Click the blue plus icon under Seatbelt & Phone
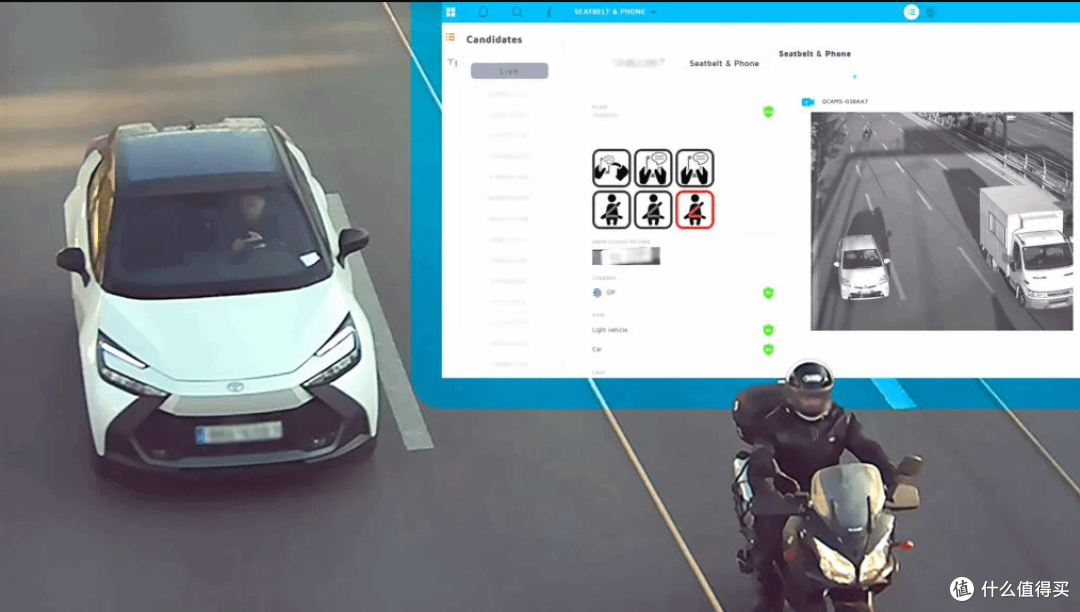This screenshot has width=1080, height=612. click(x=855, y=76)
